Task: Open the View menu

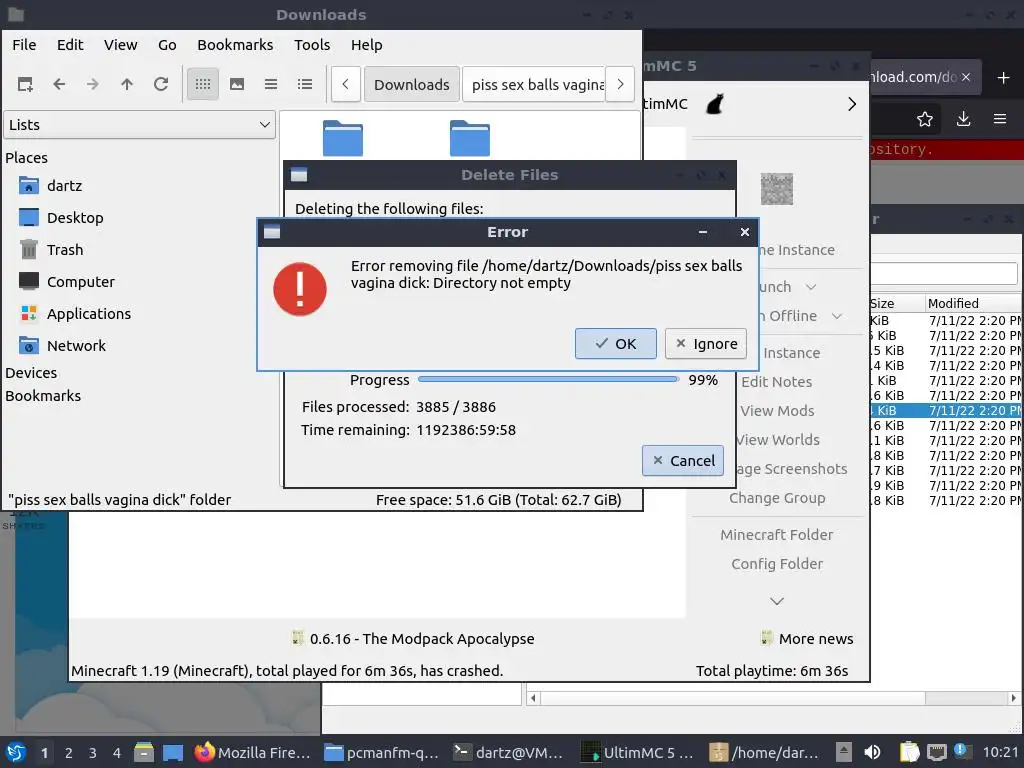Action: [x=120, y=45]
